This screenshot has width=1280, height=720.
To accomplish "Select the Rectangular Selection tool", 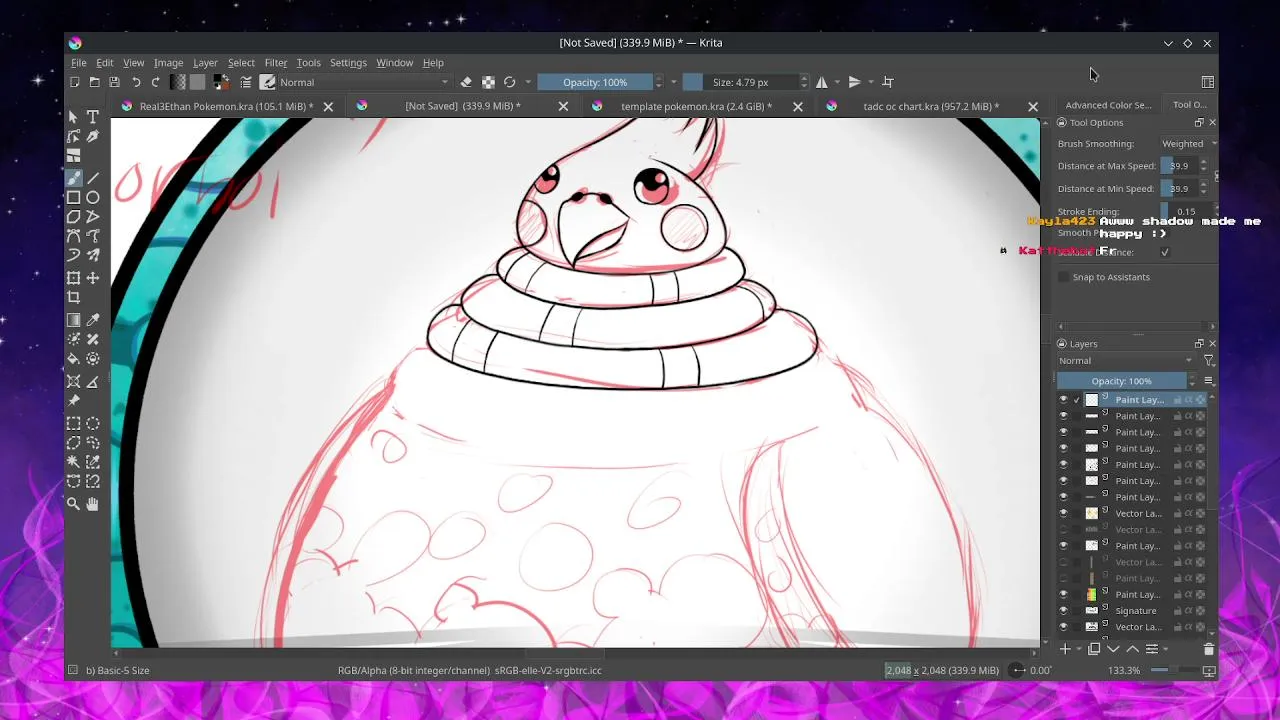I will tap(74, 423).
